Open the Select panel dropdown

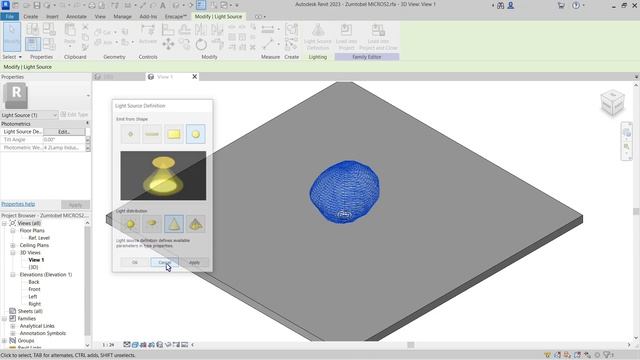[12, 57]
